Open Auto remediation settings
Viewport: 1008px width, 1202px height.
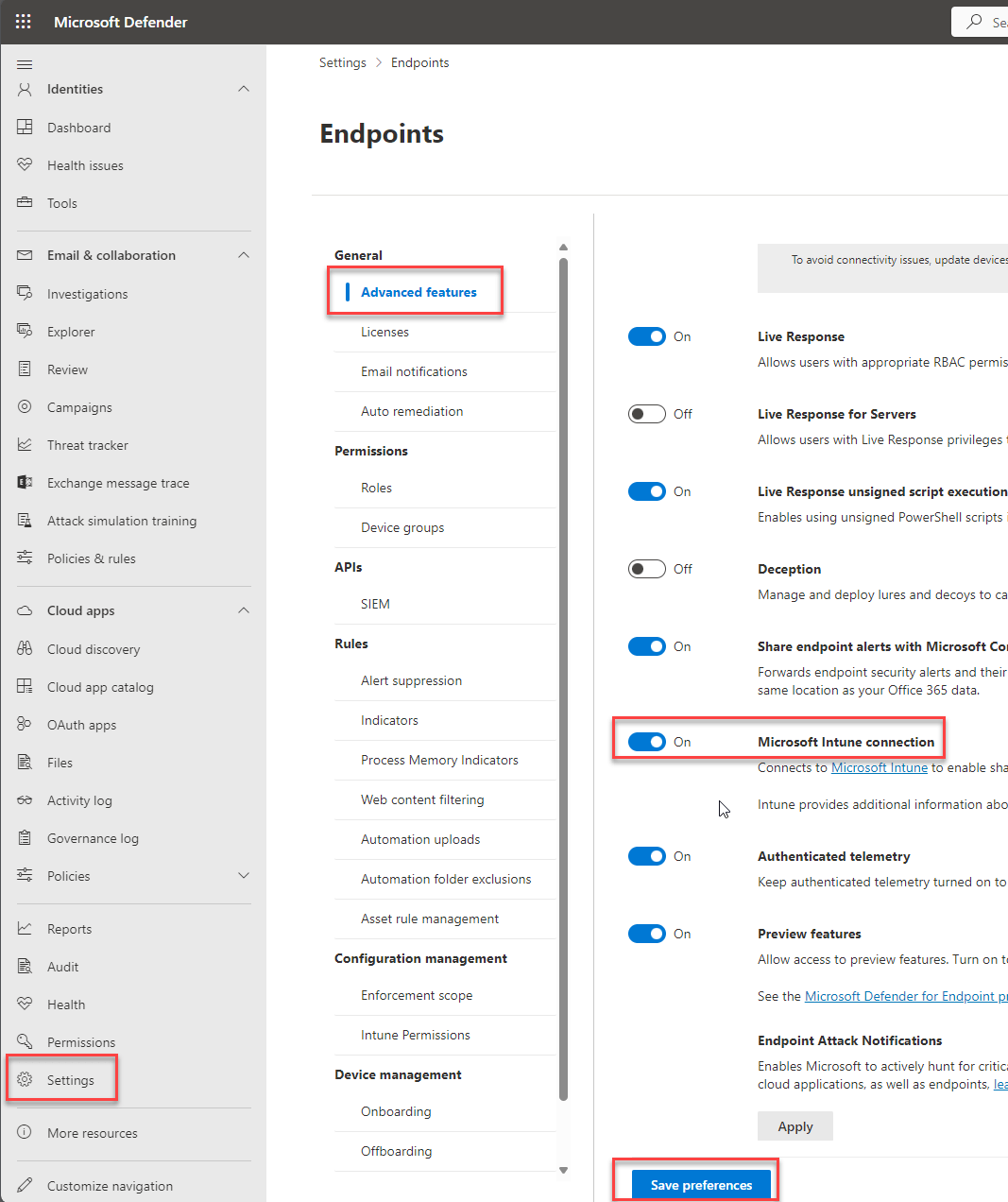click(x=412, y=411)
